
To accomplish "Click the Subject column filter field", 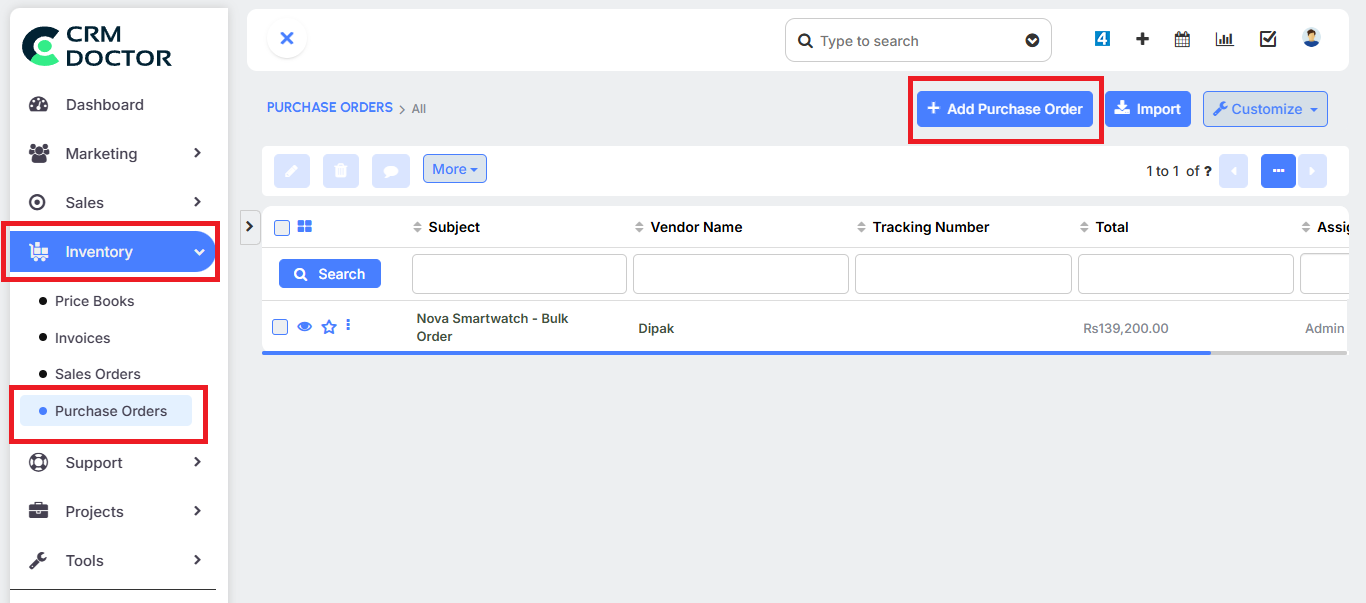I will [x=519, y=274].
